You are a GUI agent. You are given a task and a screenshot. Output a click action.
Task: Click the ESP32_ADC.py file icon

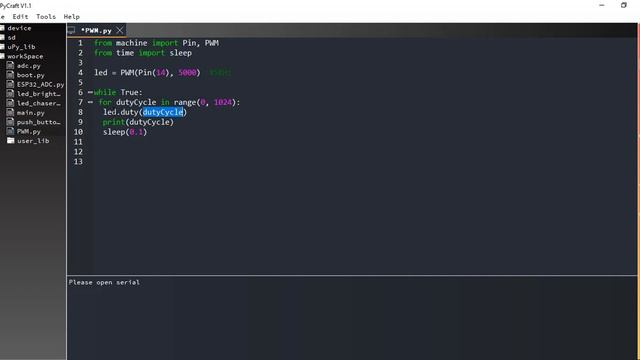(x=10, y=84)
